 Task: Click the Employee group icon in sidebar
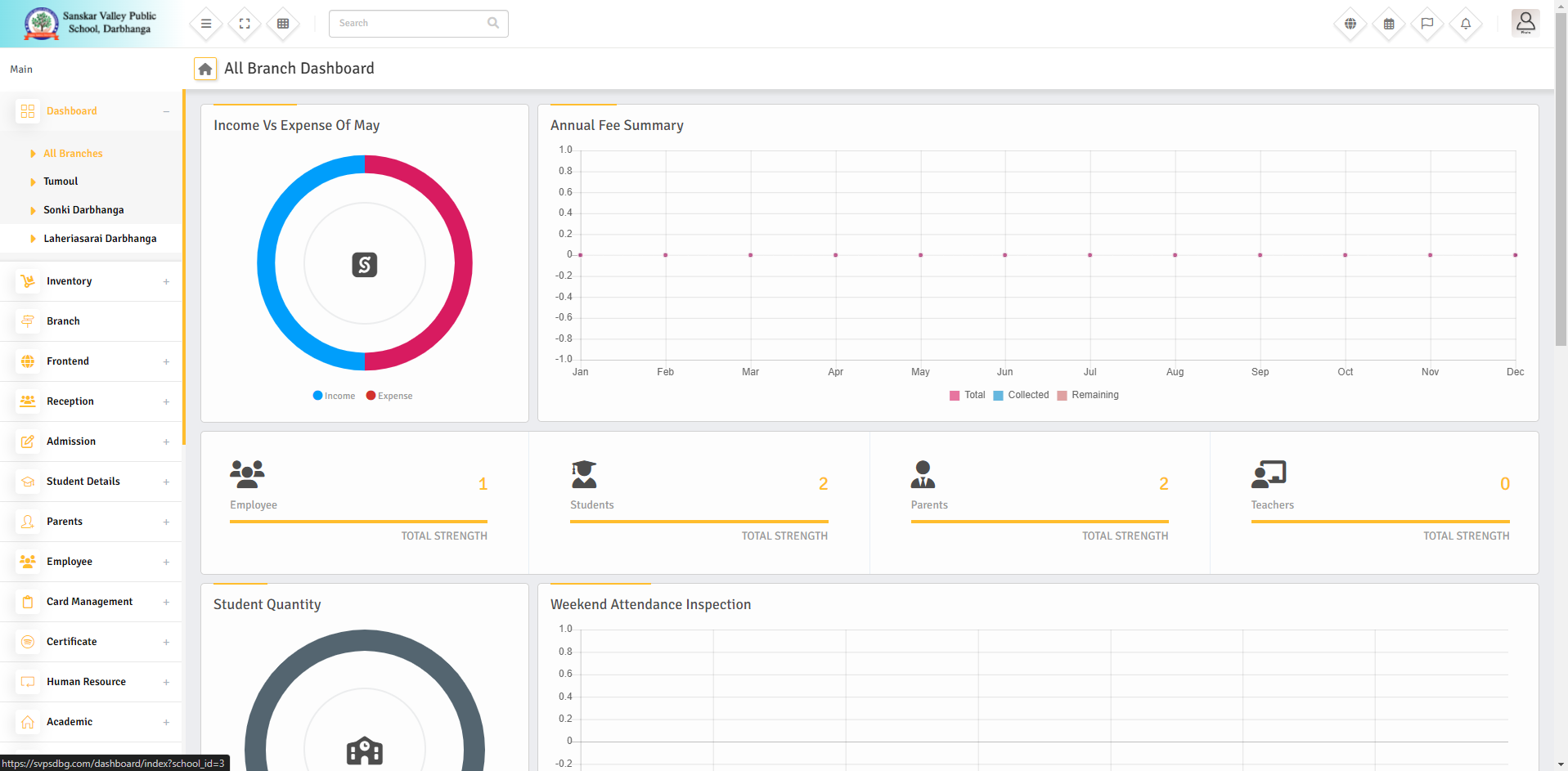coord(28,562)
